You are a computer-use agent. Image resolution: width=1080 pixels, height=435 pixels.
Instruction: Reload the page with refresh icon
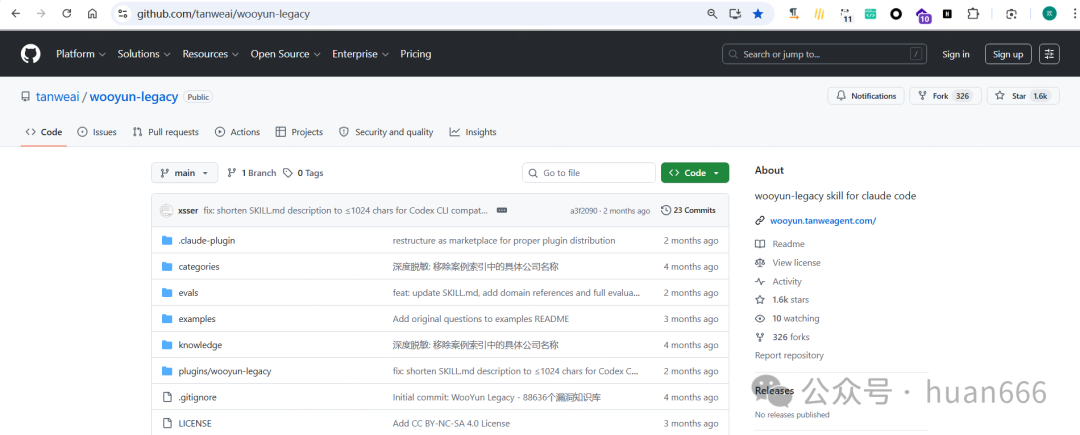pos(67,14)
